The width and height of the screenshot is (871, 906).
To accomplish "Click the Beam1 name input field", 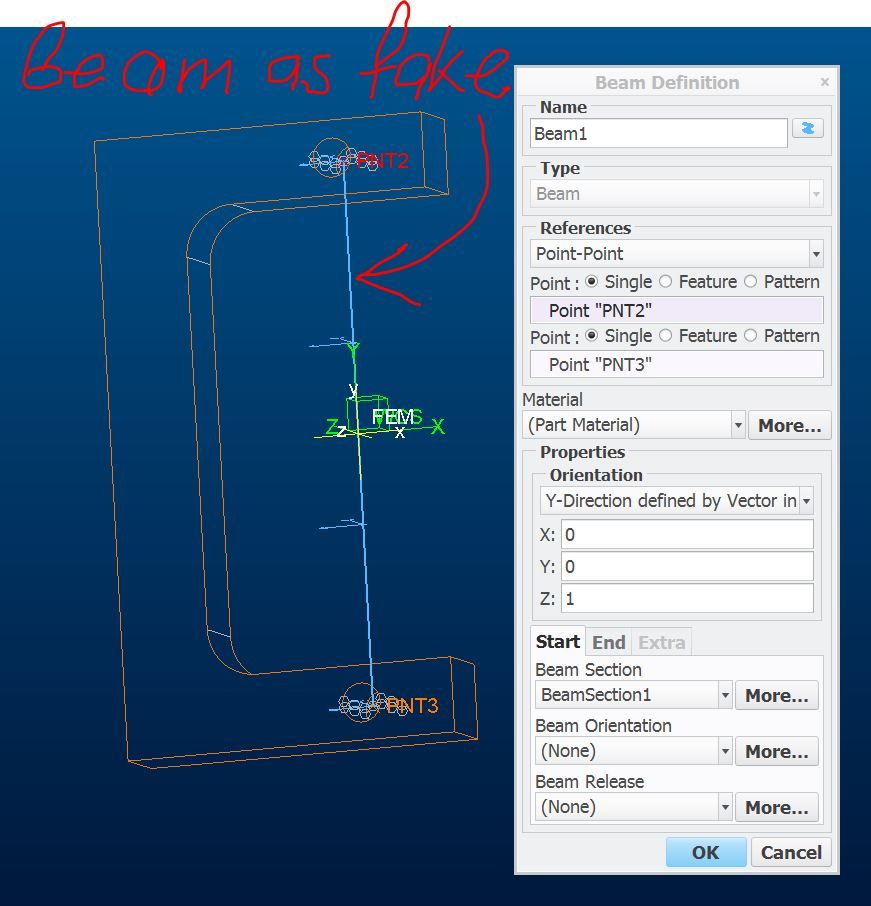I will 658,133.
